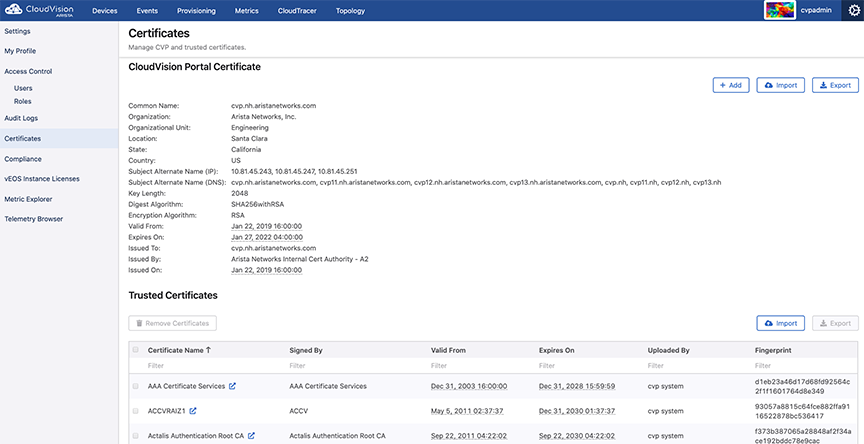Click the Expires On column header
Image resolution: width=864 pixels, height=444 pixels.
(x=556, y=350)
